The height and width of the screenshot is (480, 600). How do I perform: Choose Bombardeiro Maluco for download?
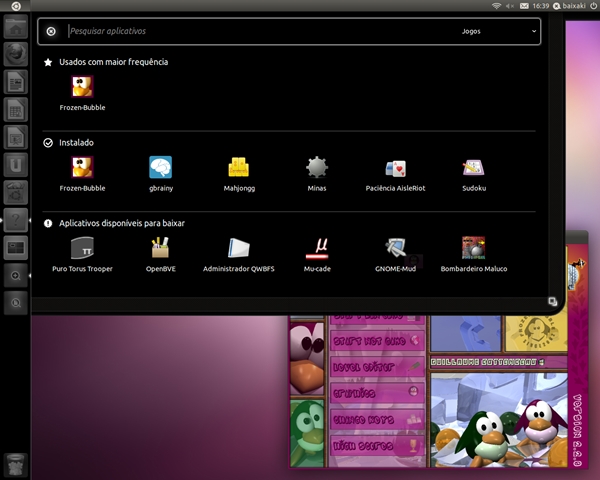474,248
